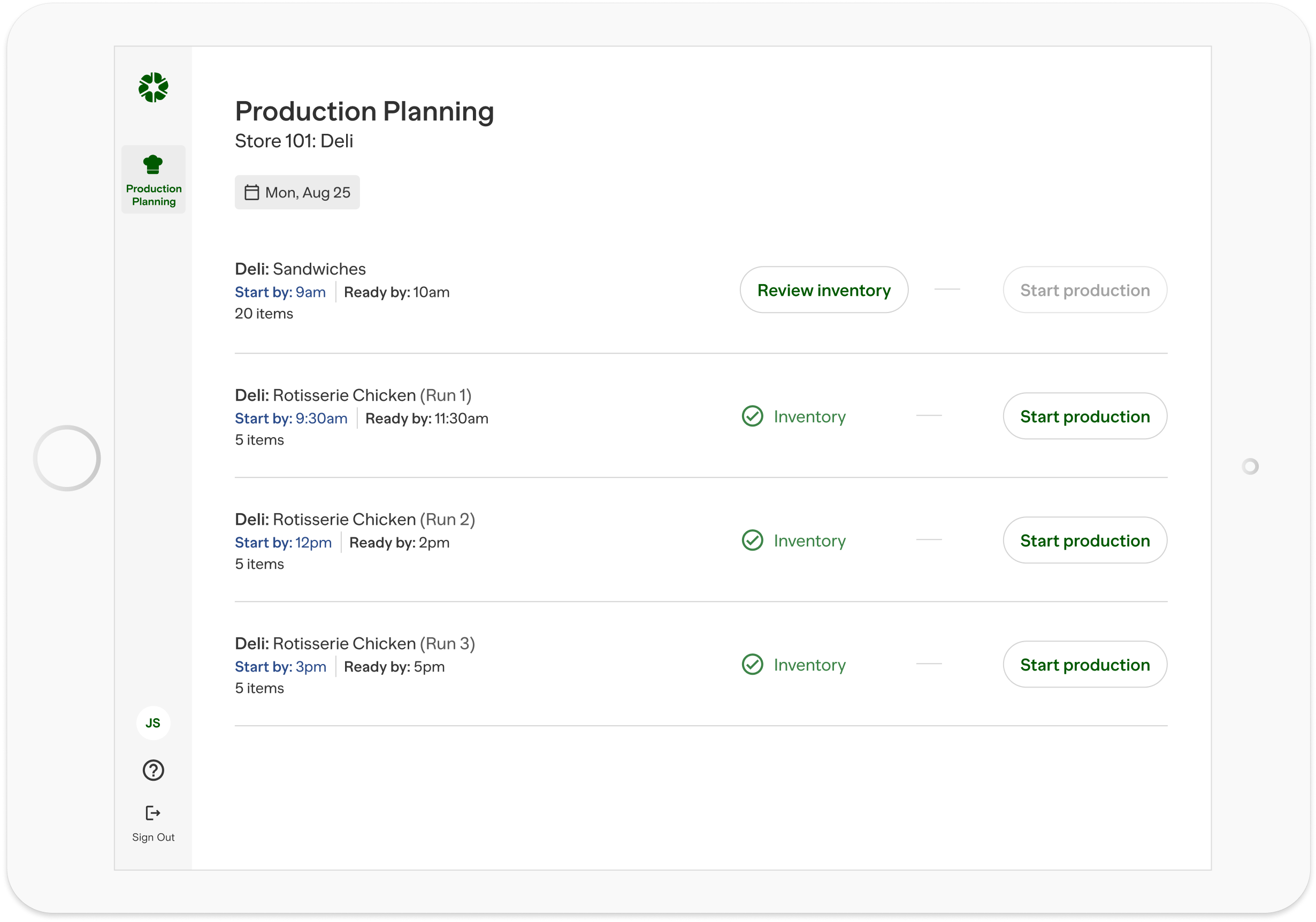Image resolution: width=1316 pixels, height=922 pixels.
Task: Start production for Rotisserie Chicken Run 1
Action: [1084, 416]
